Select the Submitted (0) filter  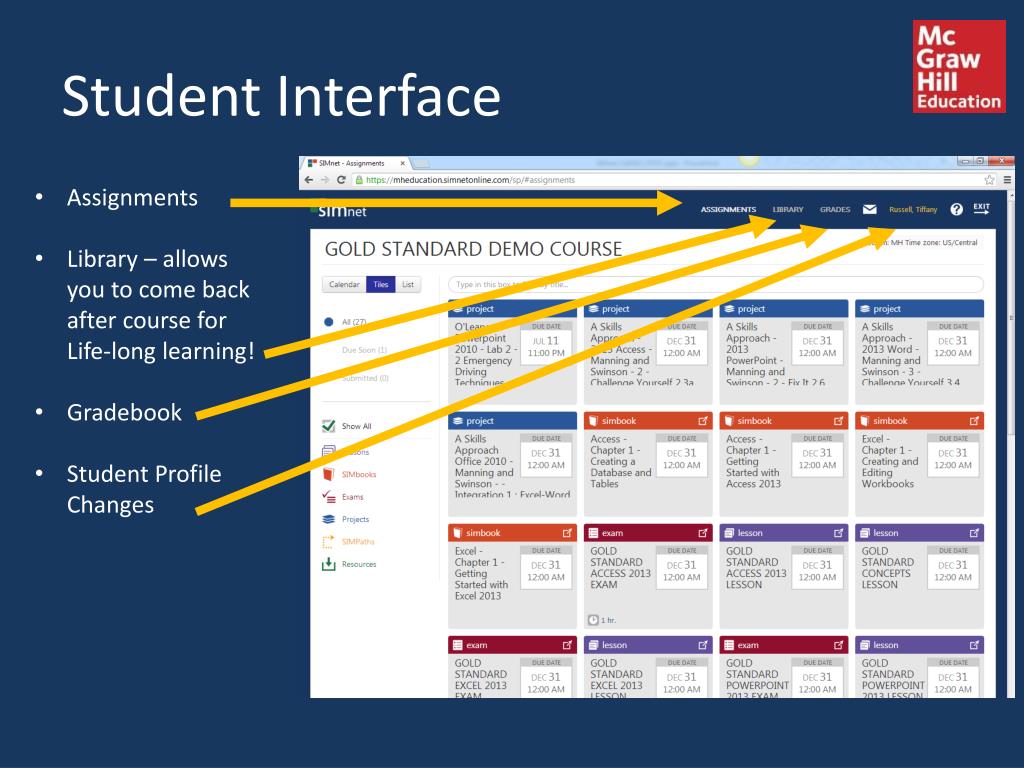(x=364, y=378)
